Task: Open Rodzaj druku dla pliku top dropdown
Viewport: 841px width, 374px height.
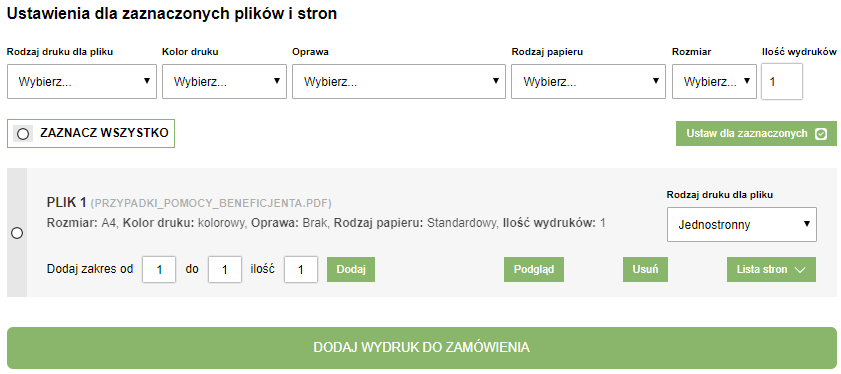Action: pos(82,82)
